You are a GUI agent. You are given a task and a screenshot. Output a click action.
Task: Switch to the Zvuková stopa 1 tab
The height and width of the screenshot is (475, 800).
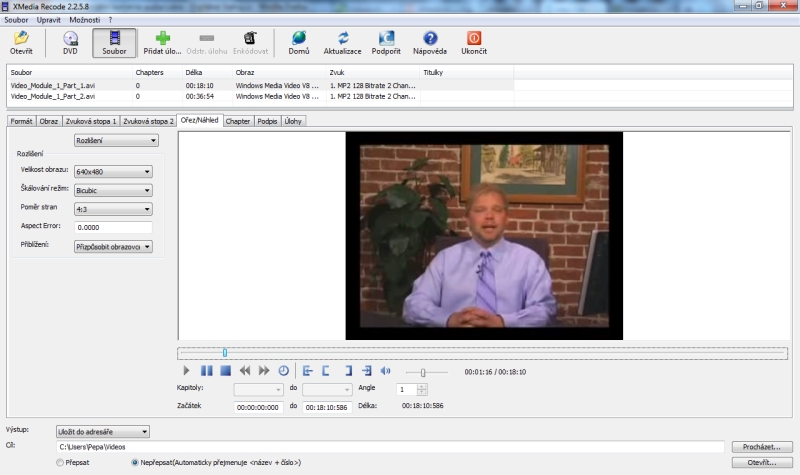pyautogui.click(x=91, y=121)
